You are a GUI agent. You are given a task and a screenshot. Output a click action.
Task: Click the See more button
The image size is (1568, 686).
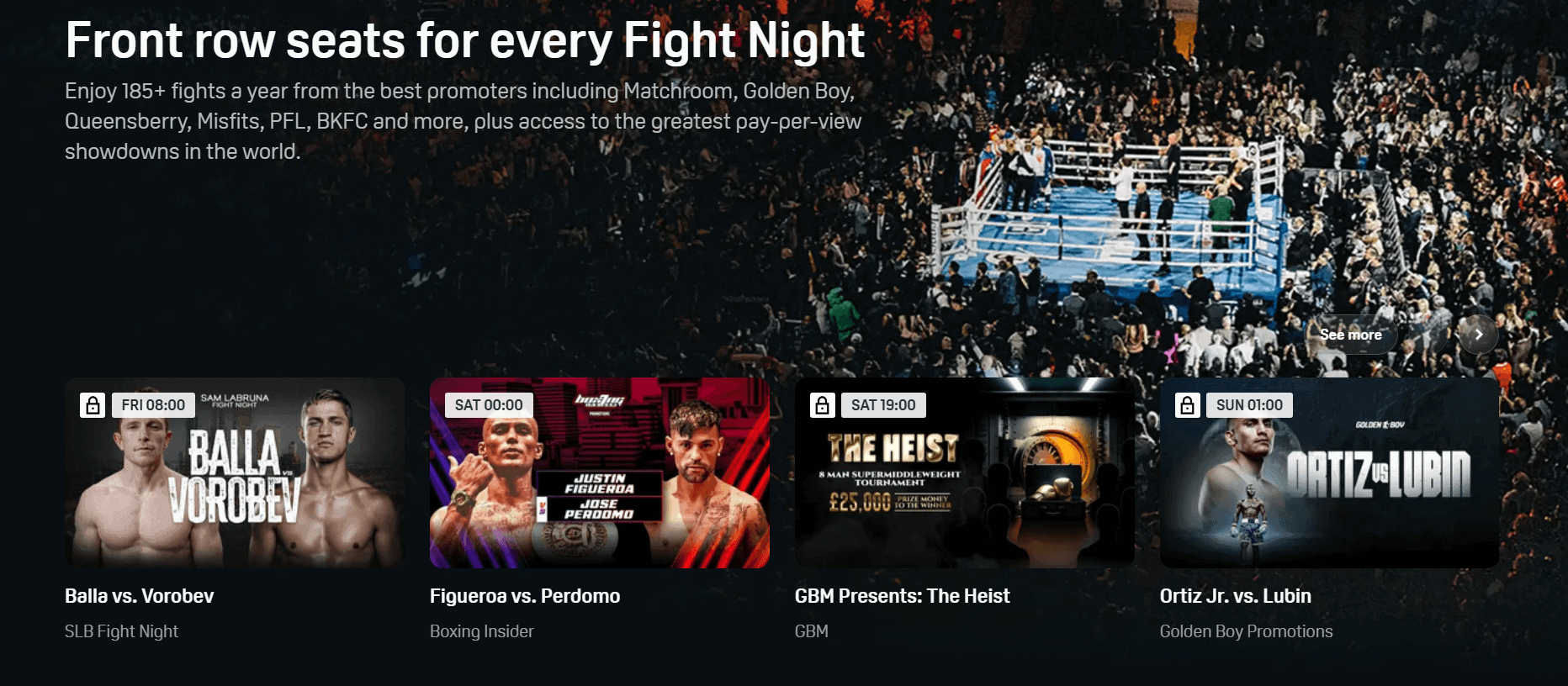click(x=1351, y=335)
